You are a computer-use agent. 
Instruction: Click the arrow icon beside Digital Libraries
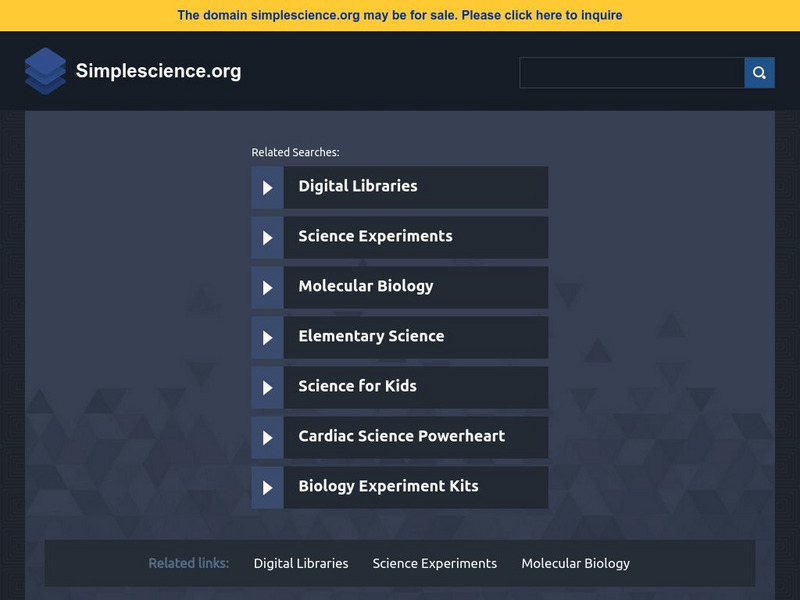tap(267, 188)
